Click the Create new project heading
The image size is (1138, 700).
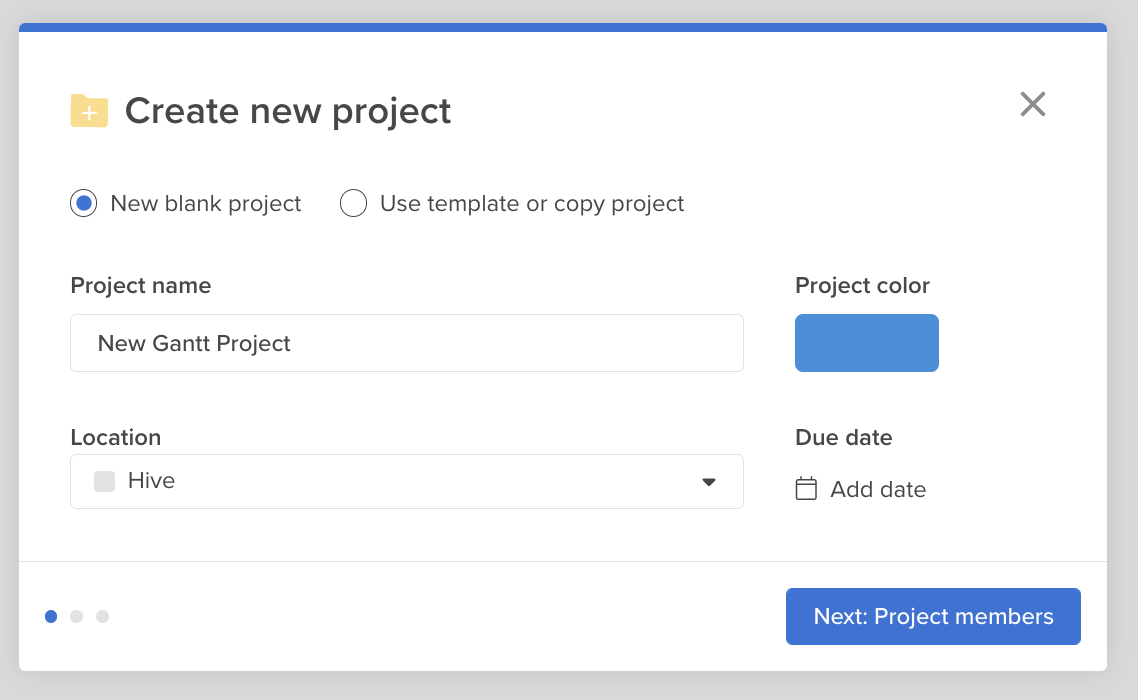[287, 111]
